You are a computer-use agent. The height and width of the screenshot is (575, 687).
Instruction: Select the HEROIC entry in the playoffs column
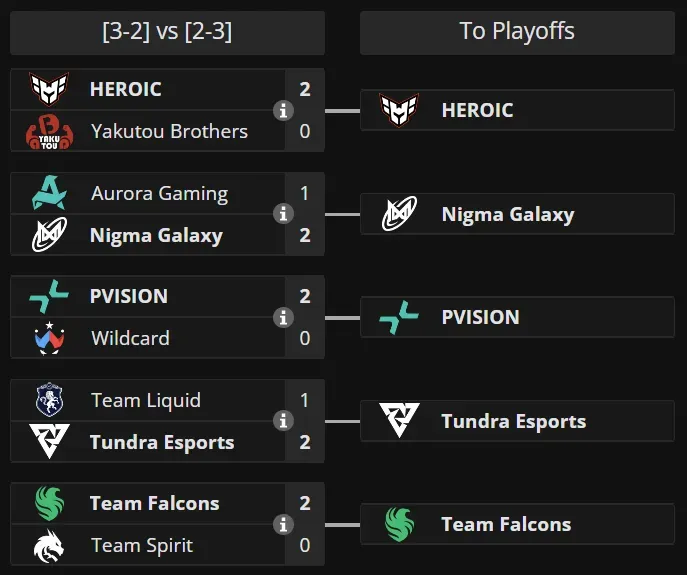pos(477,110)
